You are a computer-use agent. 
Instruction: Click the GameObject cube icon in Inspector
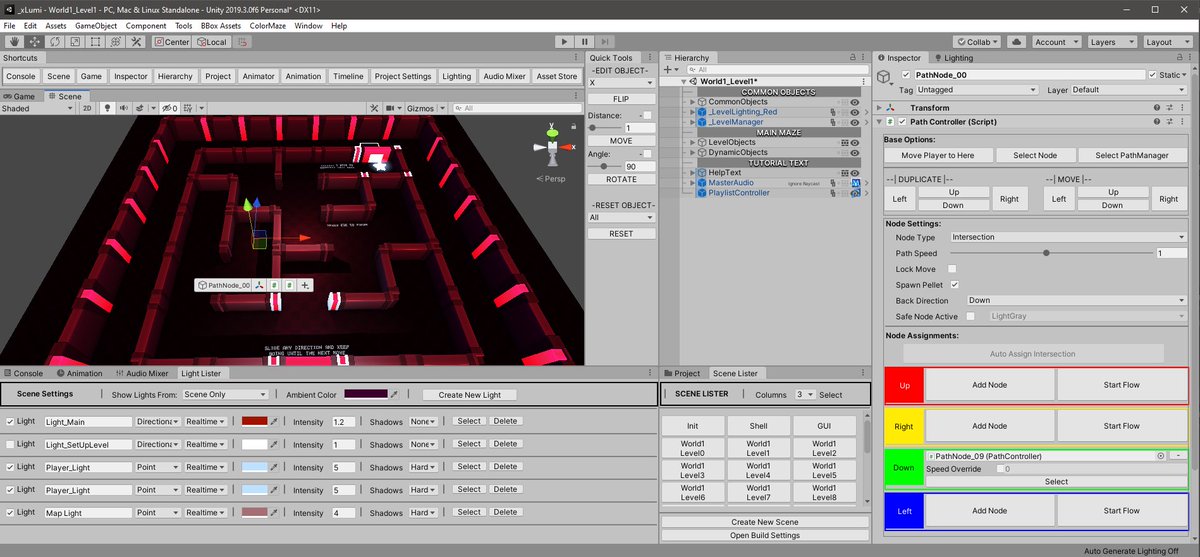[x=885, y=77]
